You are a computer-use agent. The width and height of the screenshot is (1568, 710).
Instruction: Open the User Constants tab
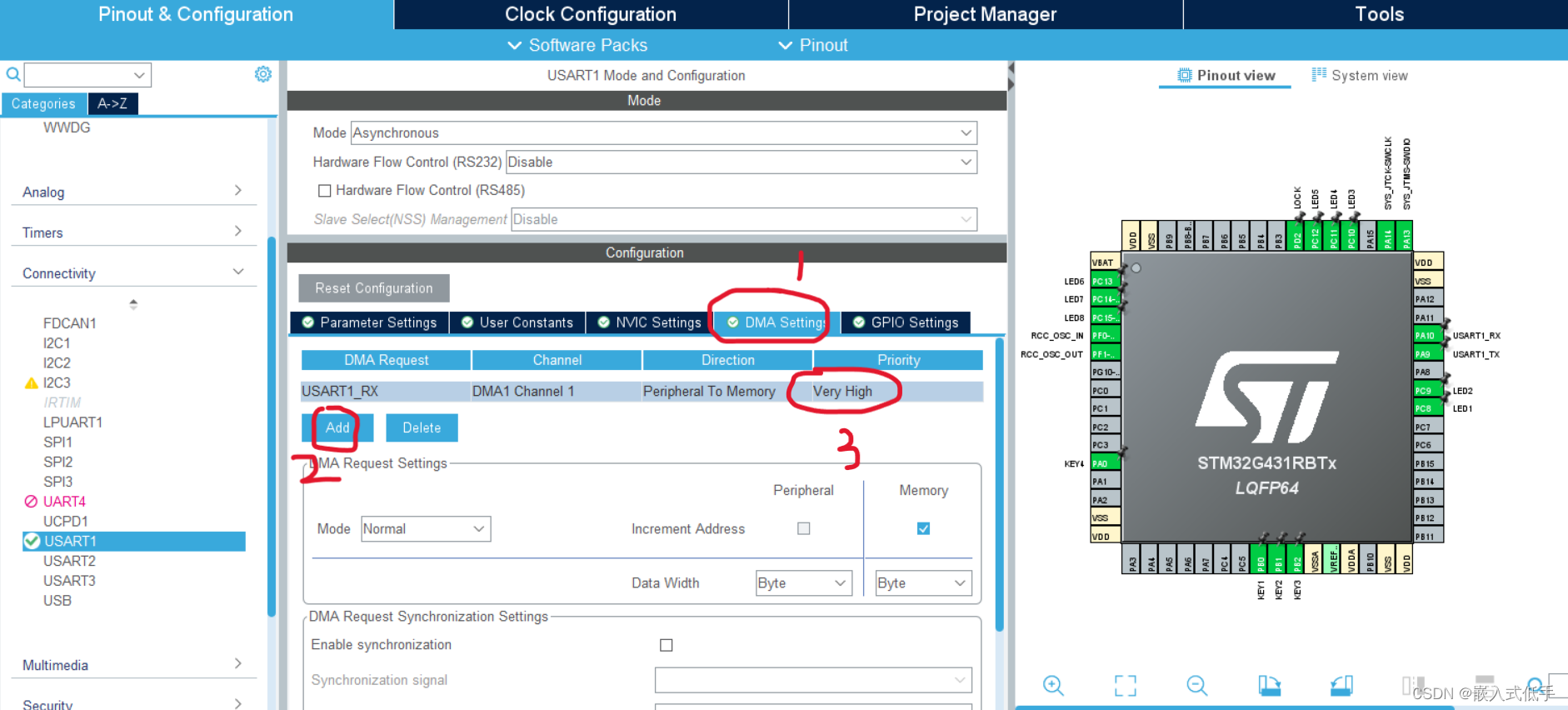click(x=517, y=322)
